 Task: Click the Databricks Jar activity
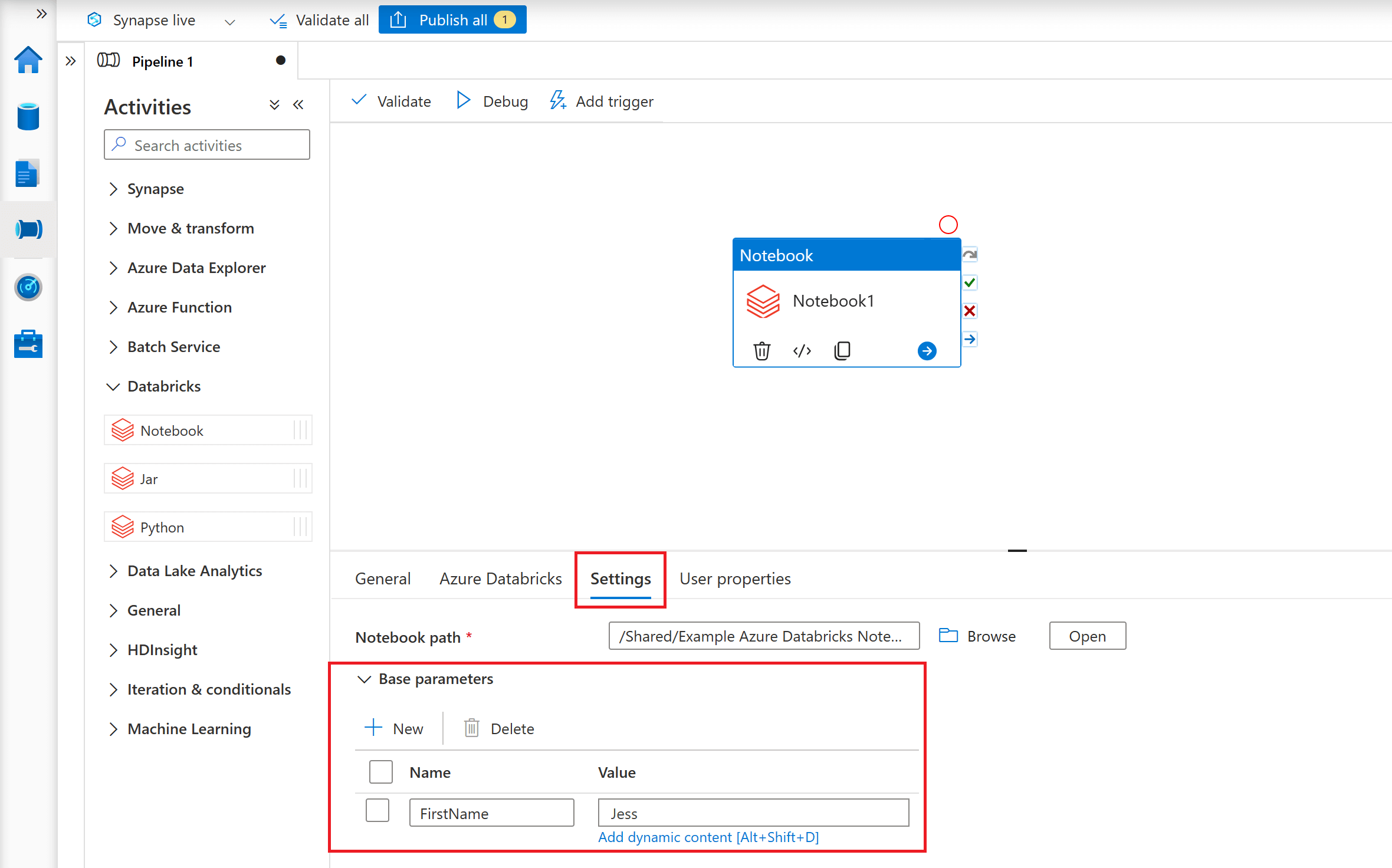tap(208, 479)
